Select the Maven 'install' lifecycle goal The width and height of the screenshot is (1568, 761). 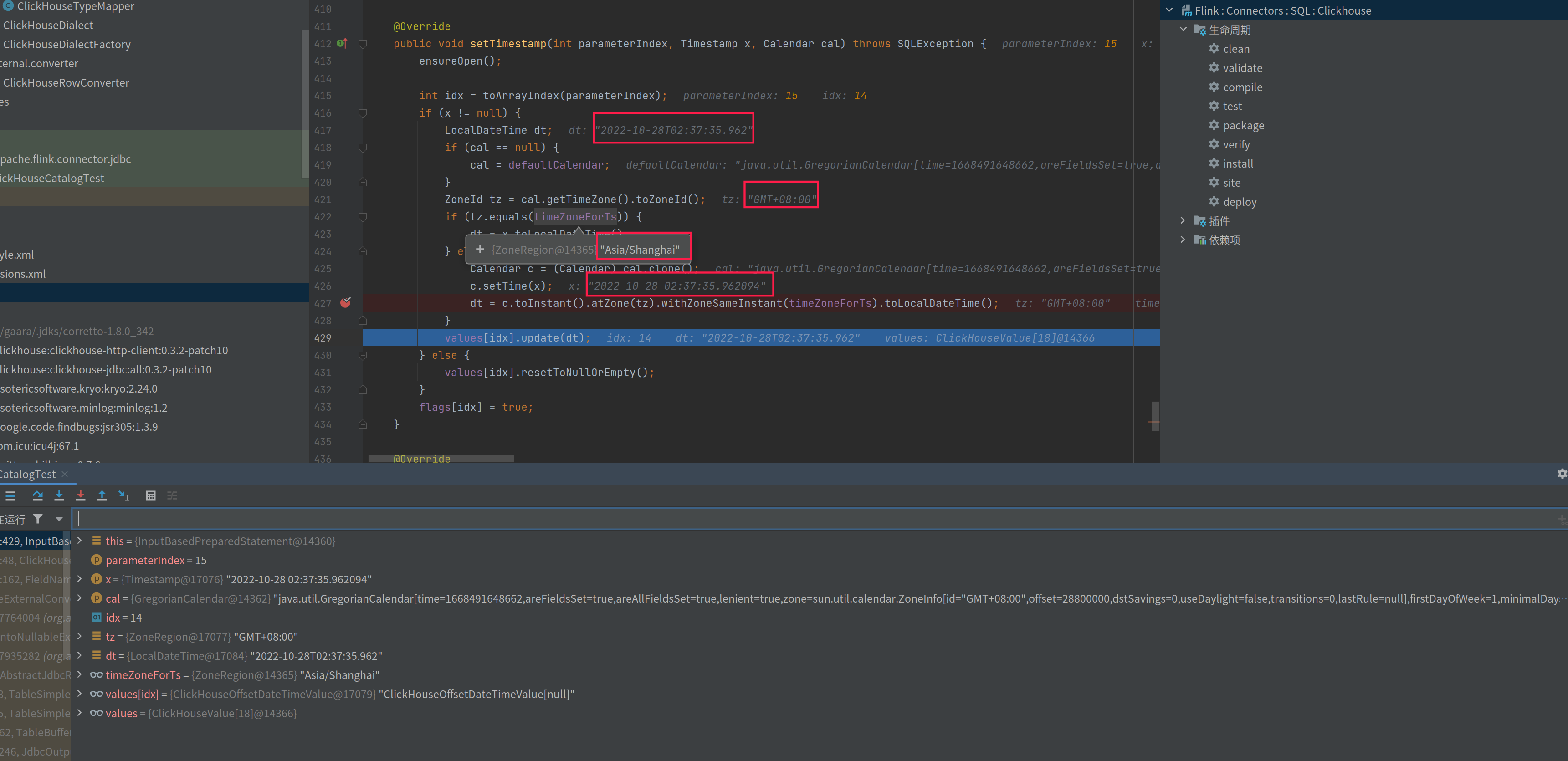[x=1237, y=163]
